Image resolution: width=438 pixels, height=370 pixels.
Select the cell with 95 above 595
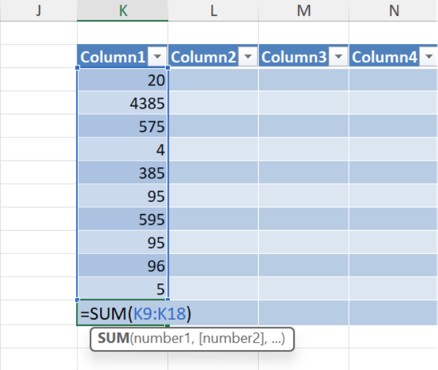point(123,196)
